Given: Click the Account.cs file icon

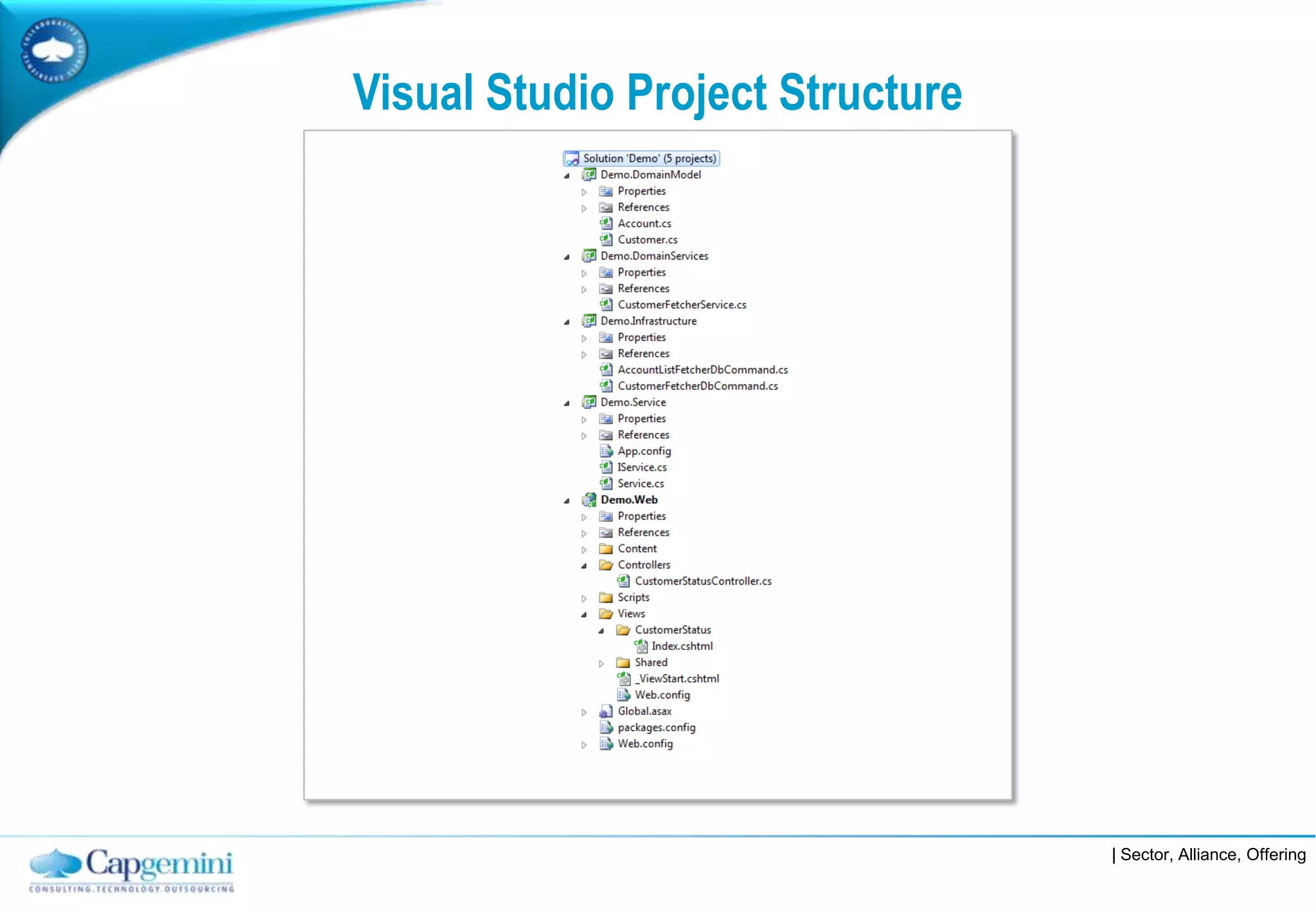Looking at the screenshot, I should (606, 224).
